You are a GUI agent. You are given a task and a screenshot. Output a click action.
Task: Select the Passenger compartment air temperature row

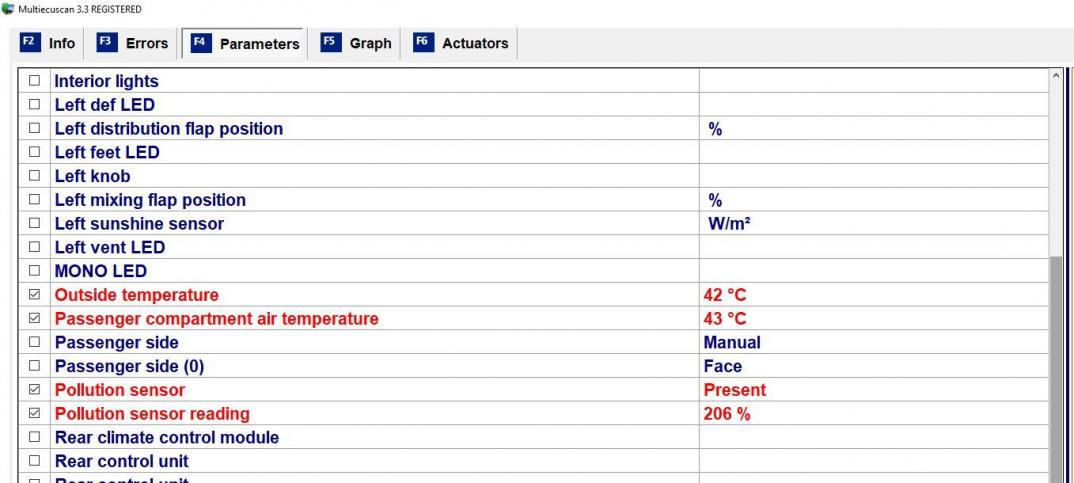point(533,319)
